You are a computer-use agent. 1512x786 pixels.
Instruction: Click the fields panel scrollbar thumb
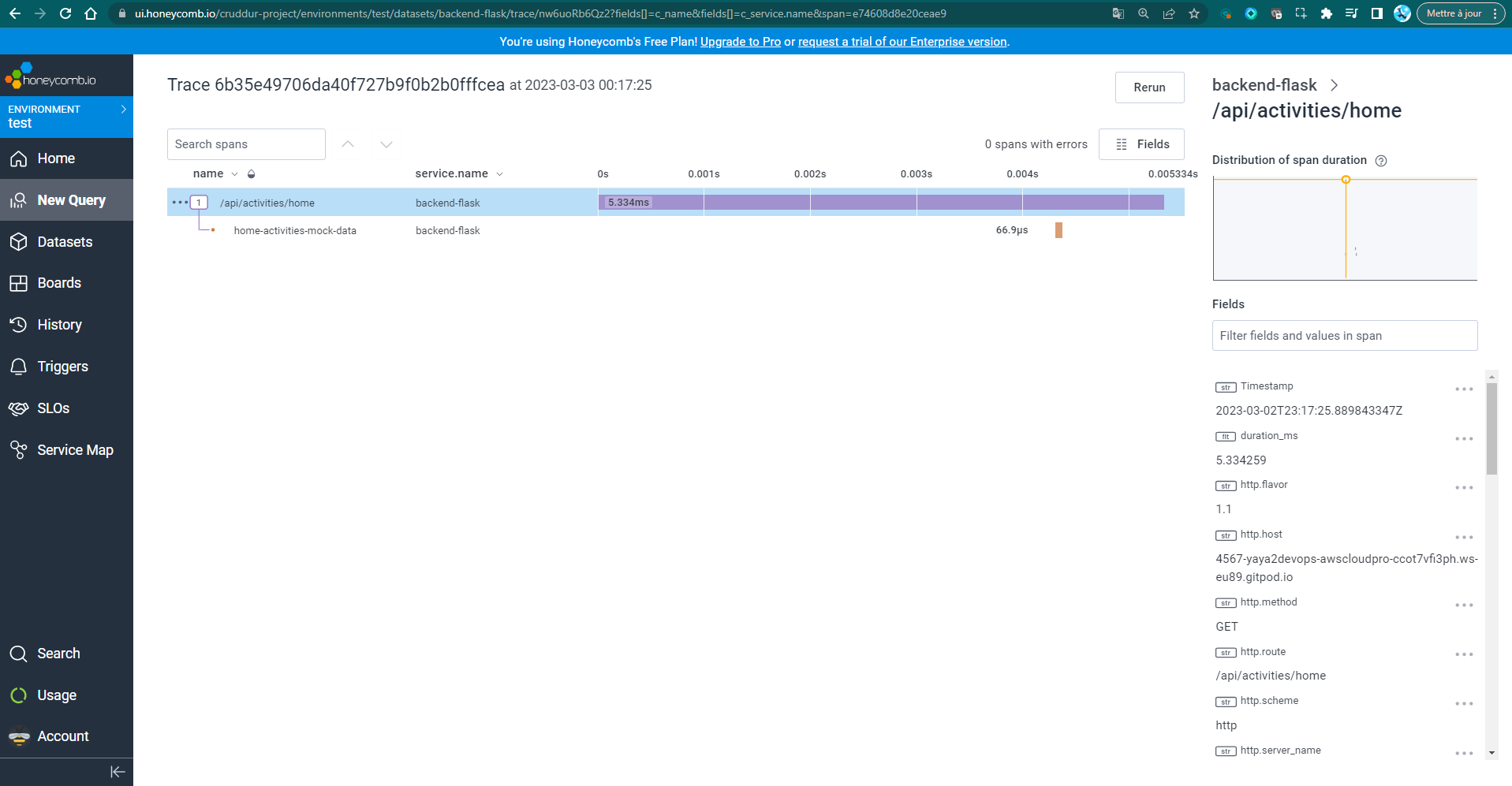(1491, 429)
